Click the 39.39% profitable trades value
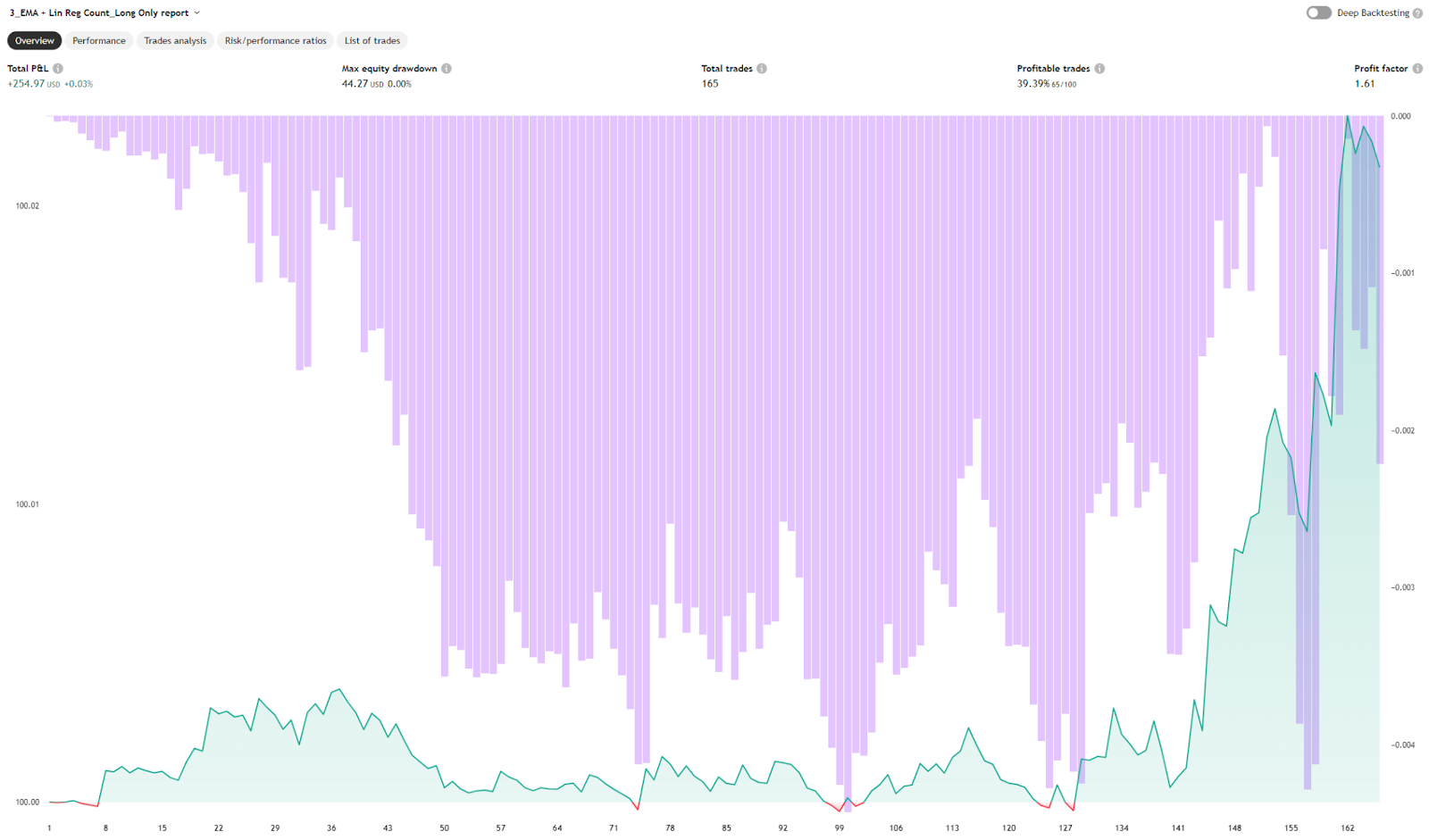Viewport: 1429px width, 840px height. point(1033,84)
